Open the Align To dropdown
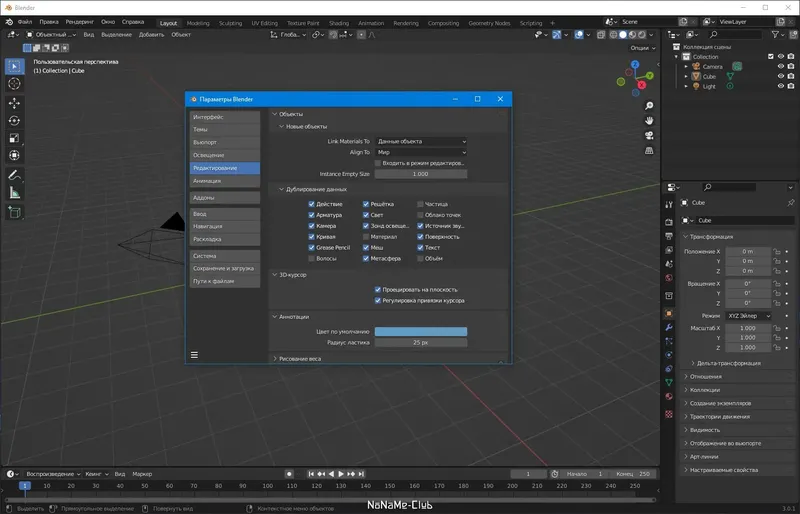The image size is (800, 514). point(420,152)
